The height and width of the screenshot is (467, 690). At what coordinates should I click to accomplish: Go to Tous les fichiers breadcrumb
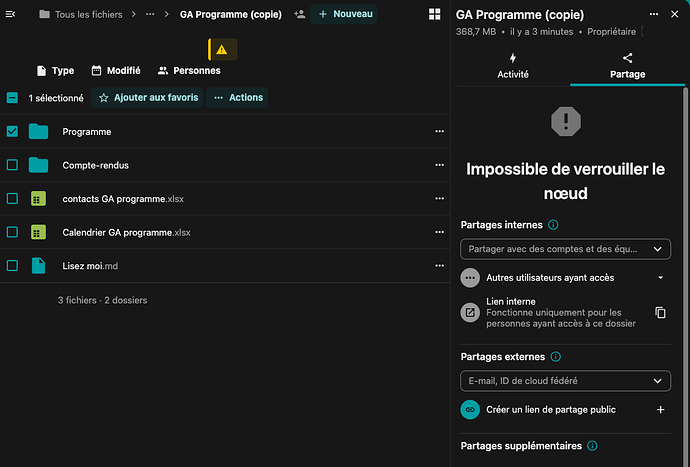pyautogui.click(x=87, y=15)
